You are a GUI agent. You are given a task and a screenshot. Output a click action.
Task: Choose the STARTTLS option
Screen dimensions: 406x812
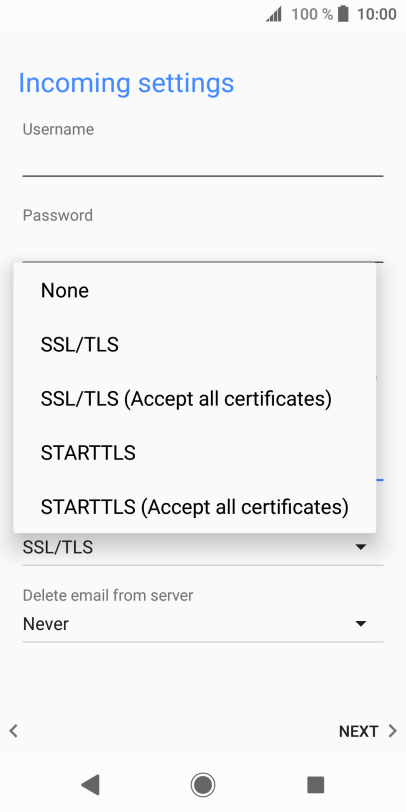[195, 453]
